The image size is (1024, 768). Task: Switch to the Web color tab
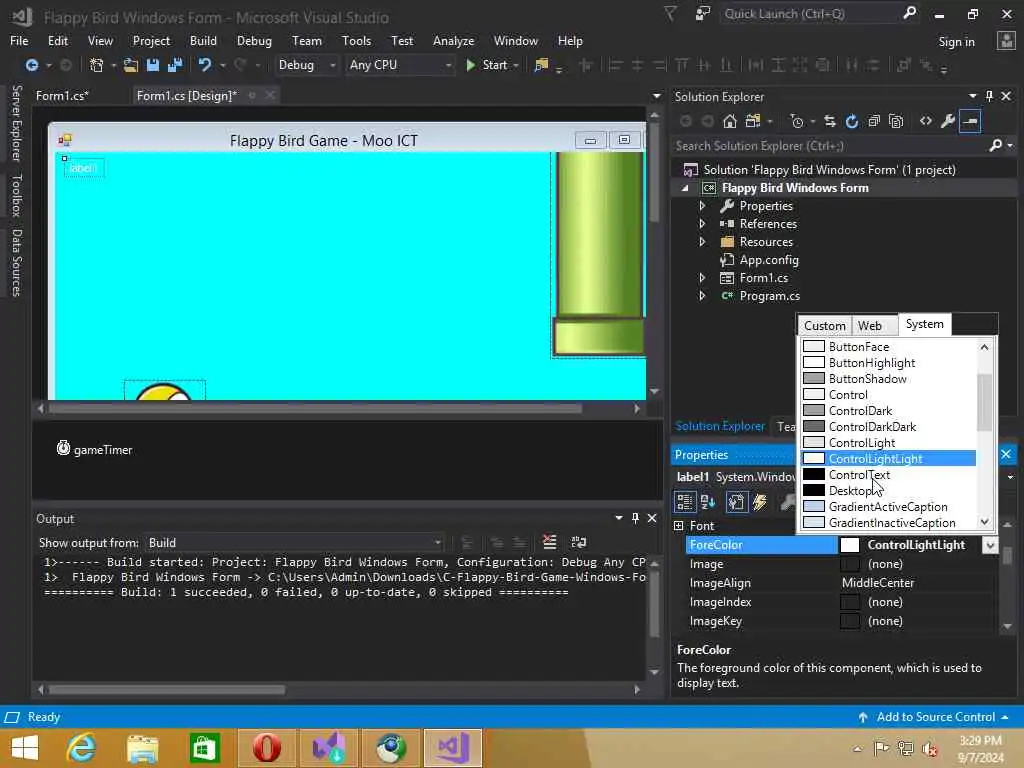point(869,325)
